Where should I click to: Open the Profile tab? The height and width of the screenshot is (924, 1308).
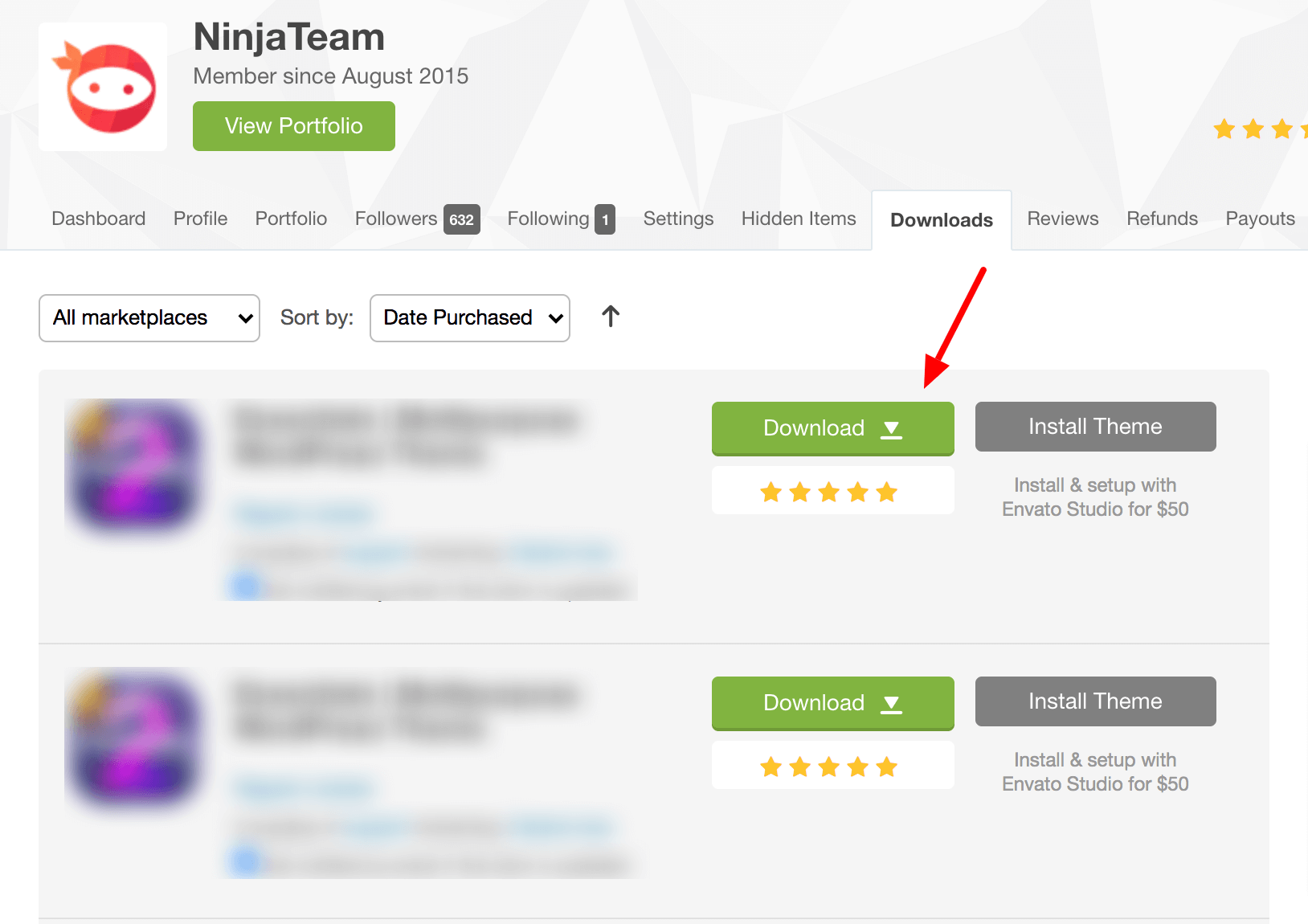pos(201,219)
